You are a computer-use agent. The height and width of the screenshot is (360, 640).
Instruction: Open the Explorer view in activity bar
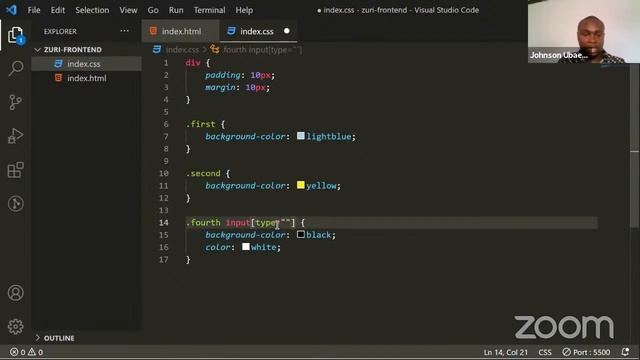[x=16, y=36]
